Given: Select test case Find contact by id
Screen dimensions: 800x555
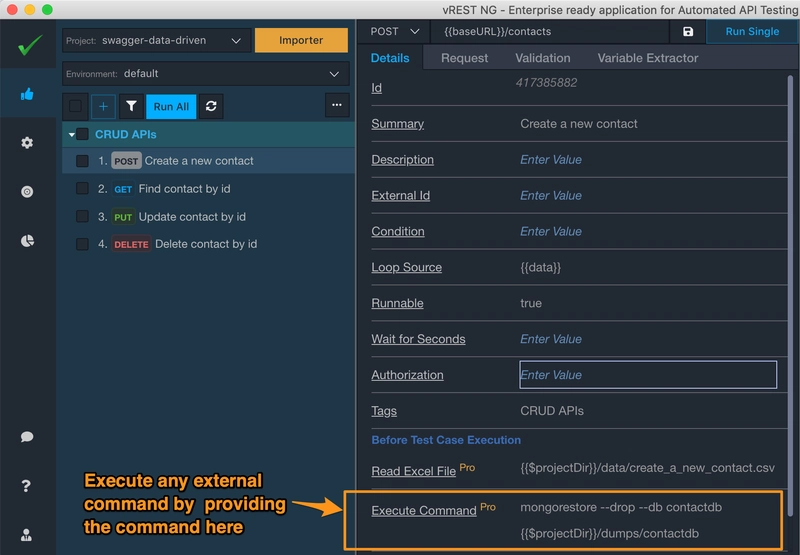Looking at the screenshot, I should [184, 189].
